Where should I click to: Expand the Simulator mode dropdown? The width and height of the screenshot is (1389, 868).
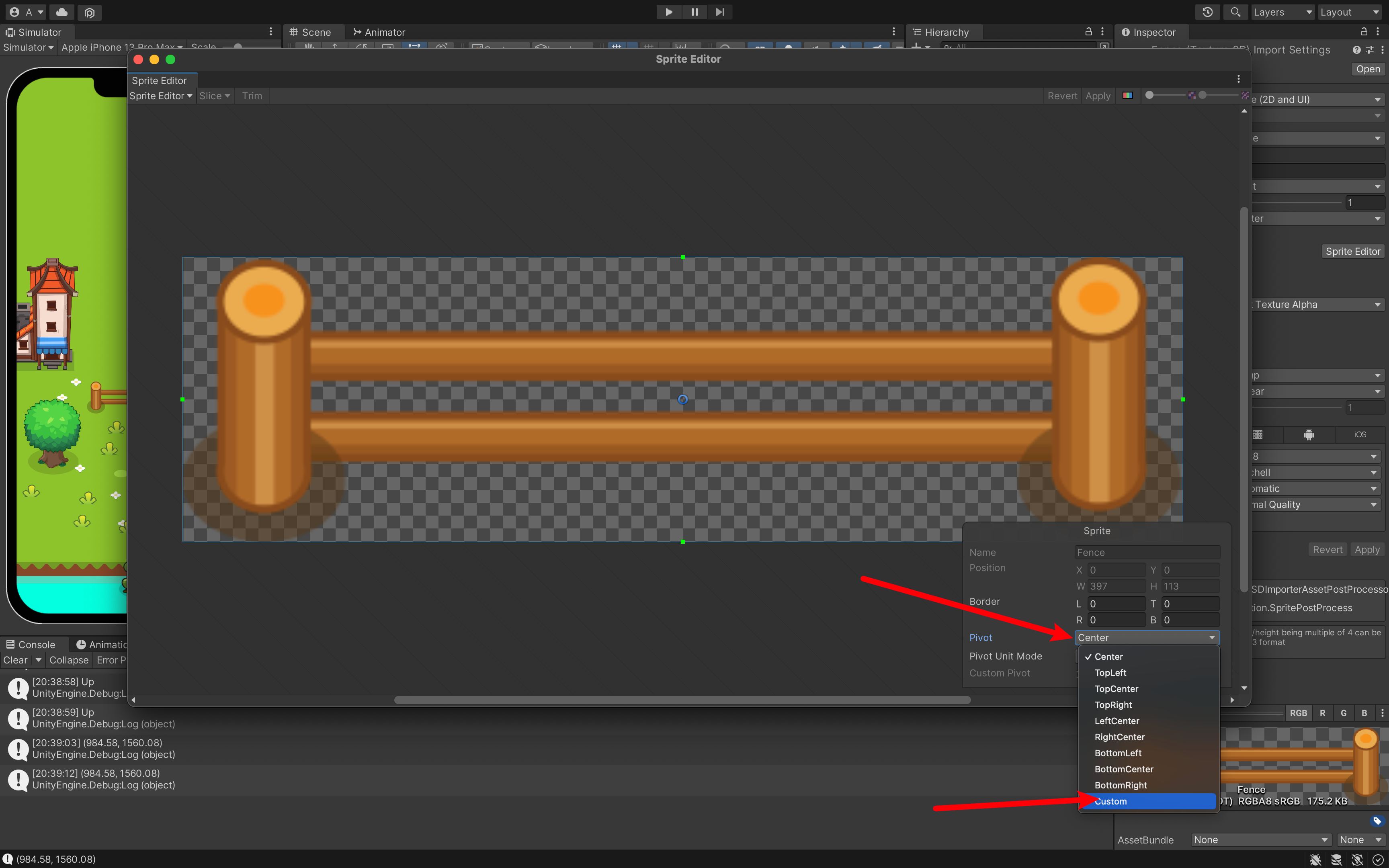click(28, 47)
